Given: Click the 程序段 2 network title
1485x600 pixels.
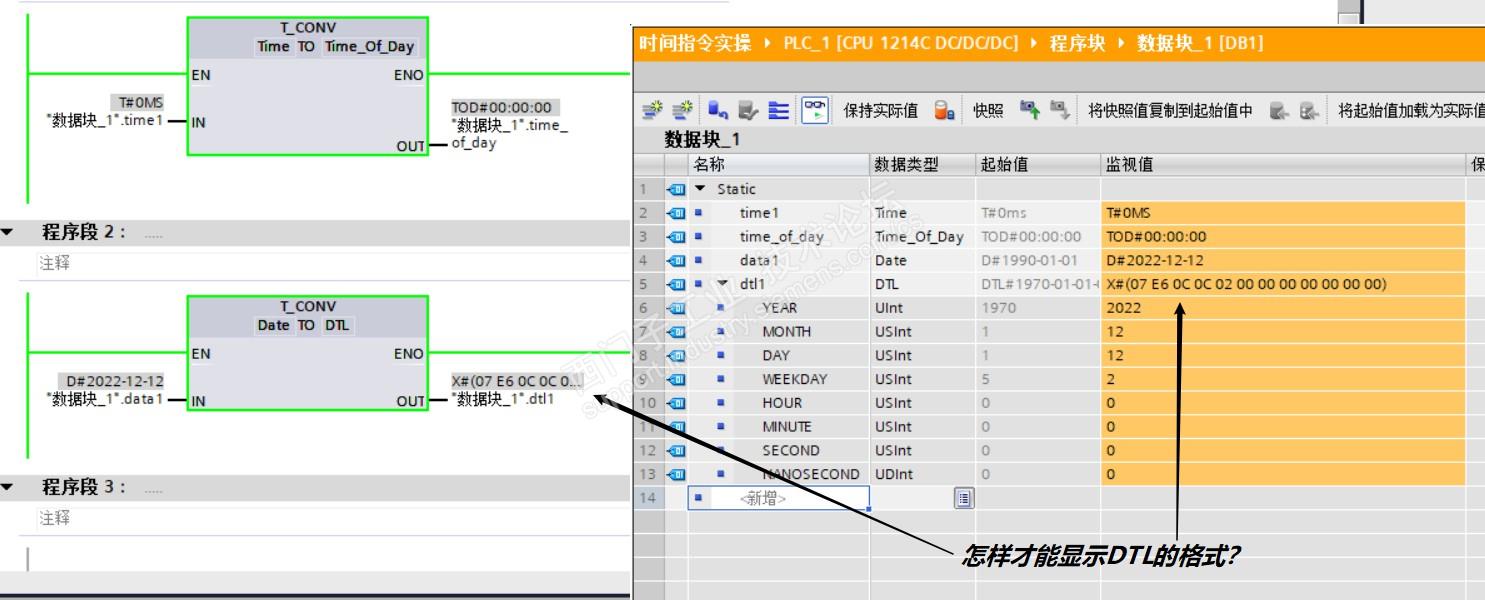Looking at the screenshot, I should tap(84, 232).
